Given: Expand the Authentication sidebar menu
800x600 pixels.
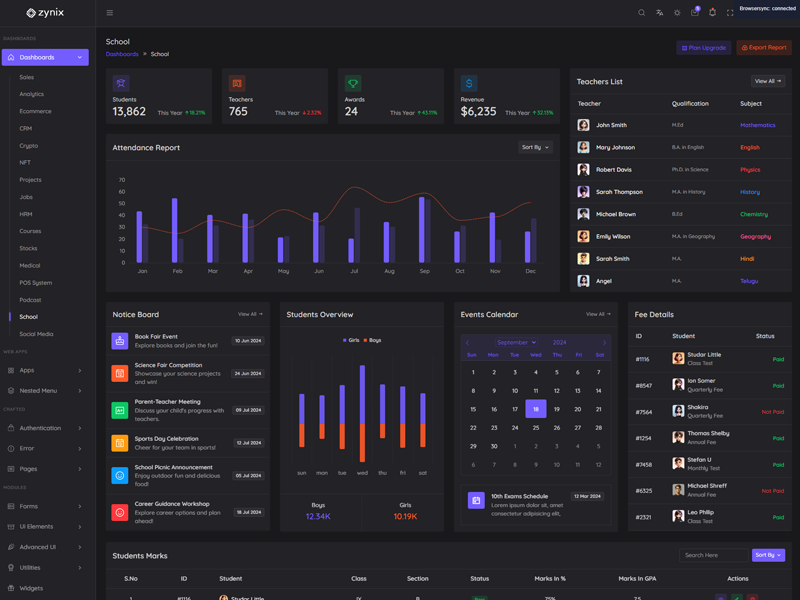Looking at the screenshot, I should click(x=44, y=428).
